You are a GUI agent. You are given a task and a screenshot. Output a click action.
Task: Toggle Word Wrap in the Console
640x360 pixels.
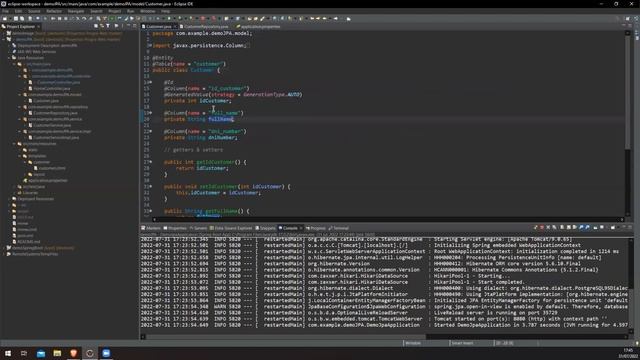click(575, 227)
